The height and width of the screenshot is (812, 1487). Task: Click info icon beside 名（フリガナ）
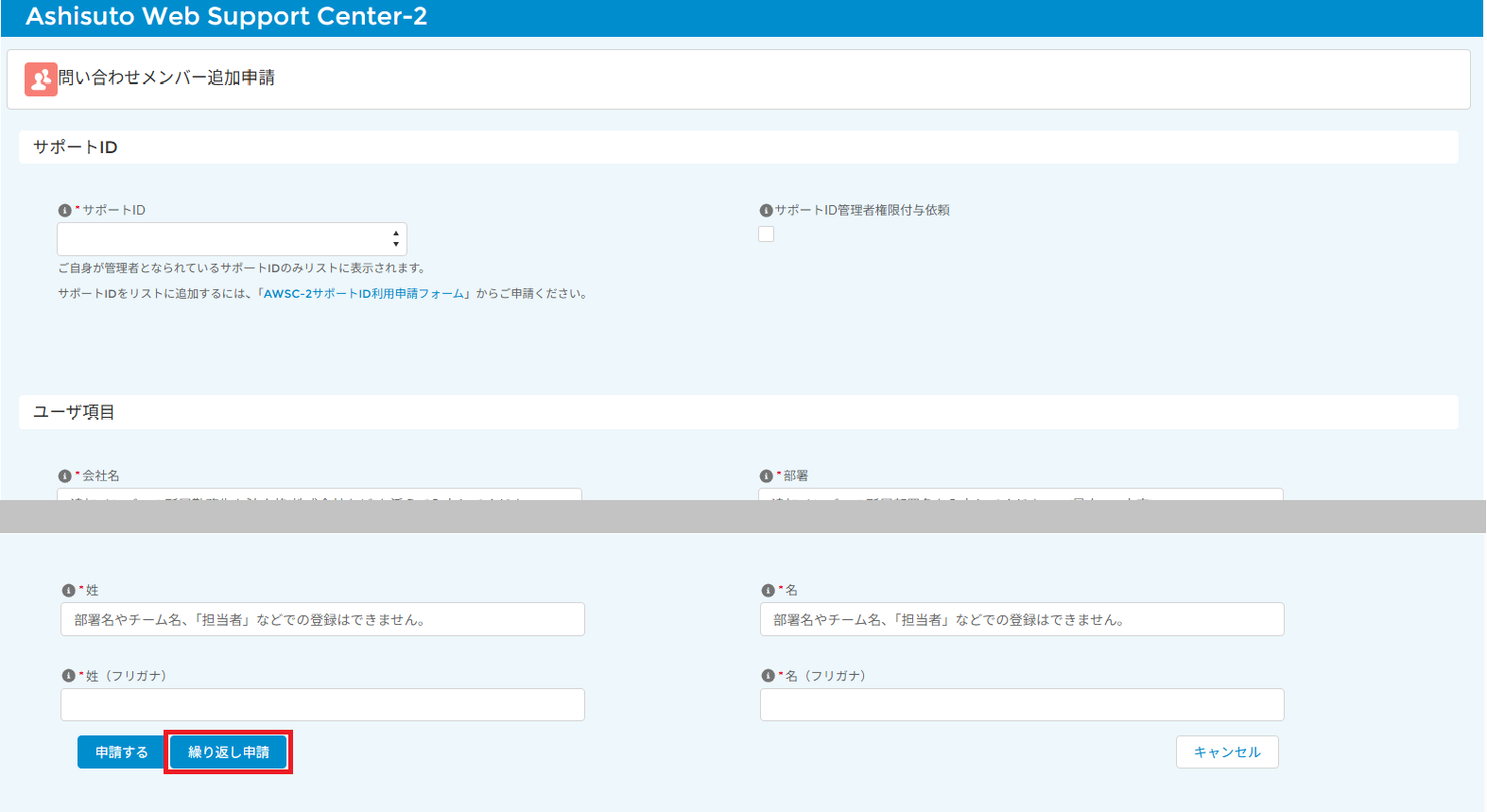click(768, 676)
